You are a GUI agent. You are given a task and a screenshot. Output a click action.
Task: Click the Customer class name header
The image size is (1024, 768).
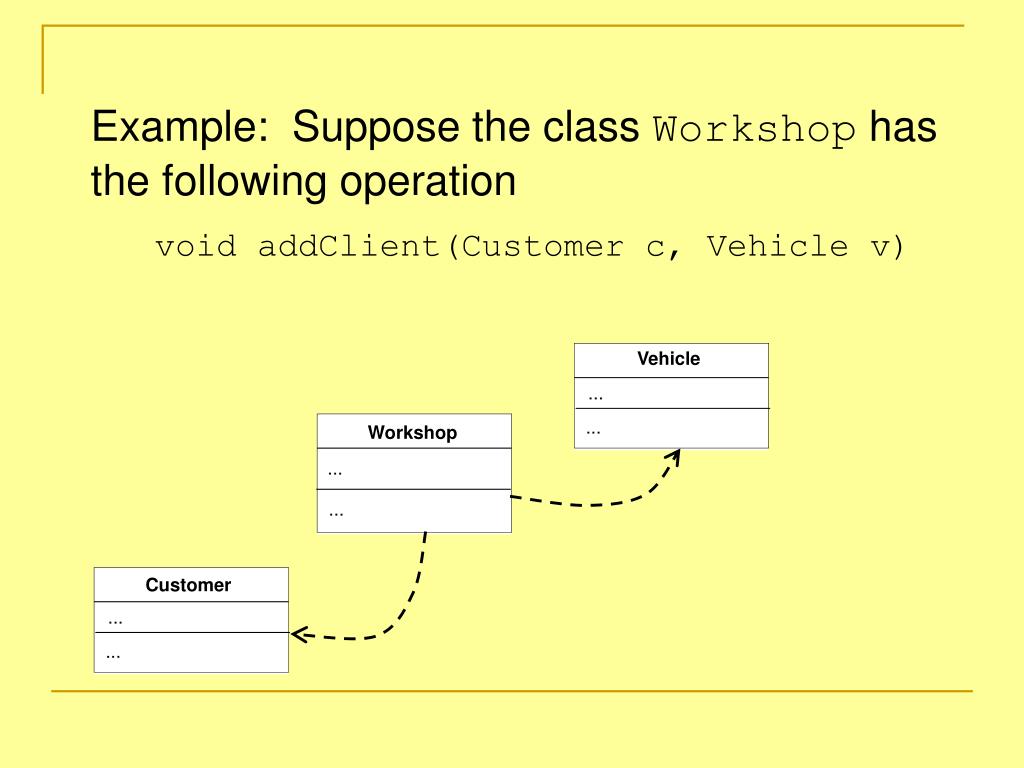(191, 584)
